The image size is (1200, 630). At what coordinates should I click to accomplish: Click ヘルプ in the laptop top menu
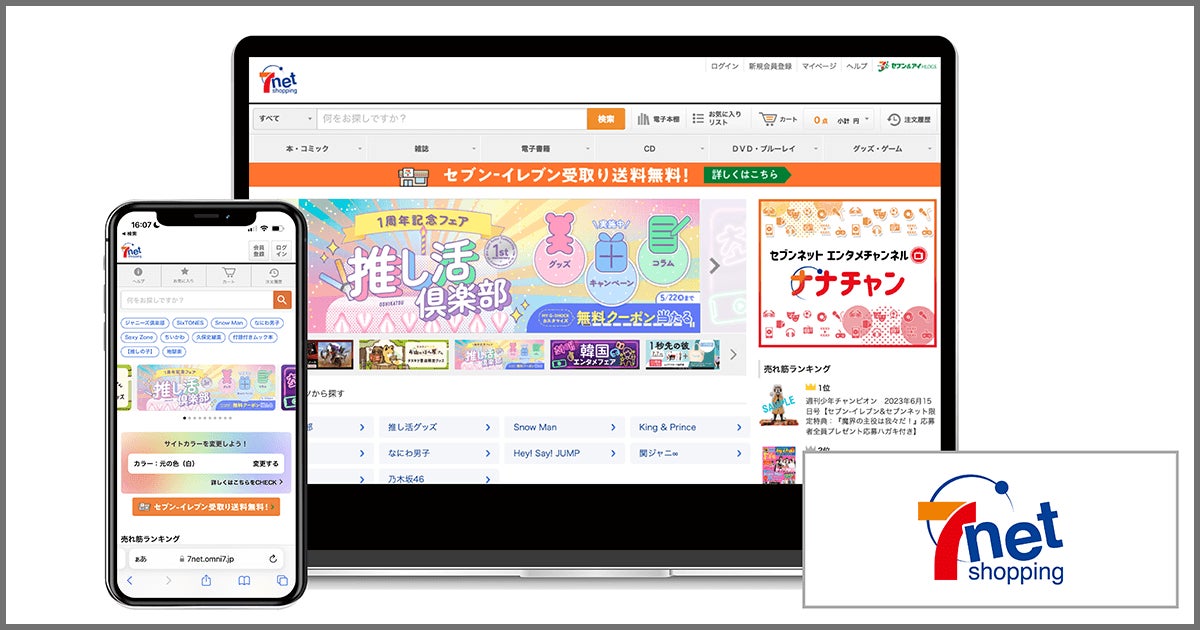coord(857,66)
